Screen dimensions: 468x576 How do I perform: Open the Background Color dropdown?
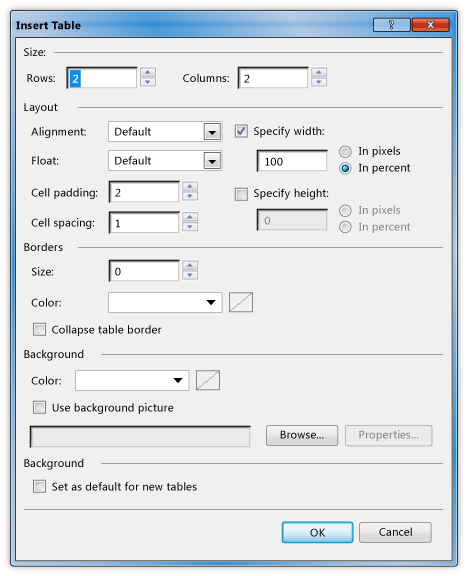click(132, 380)
